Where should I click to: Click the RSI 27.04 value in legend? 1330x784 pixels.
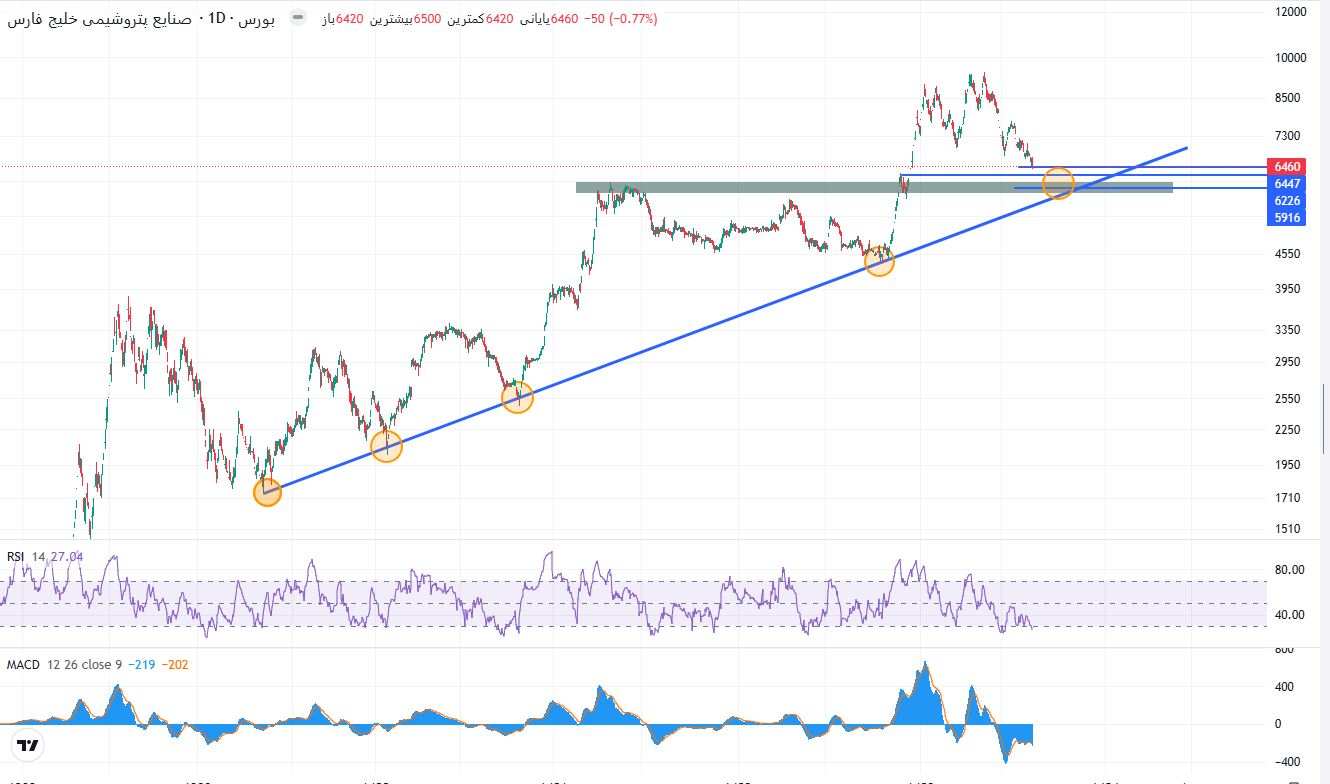tap(70, 557)
